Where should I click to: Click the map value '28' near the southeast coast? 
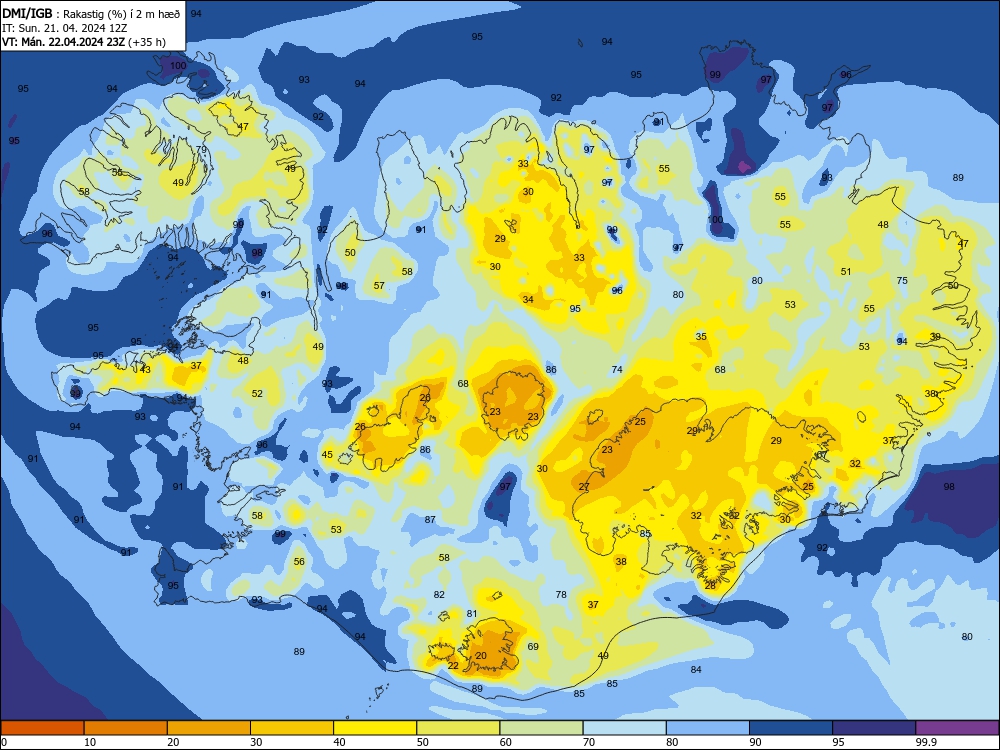(x=710, y=585)
